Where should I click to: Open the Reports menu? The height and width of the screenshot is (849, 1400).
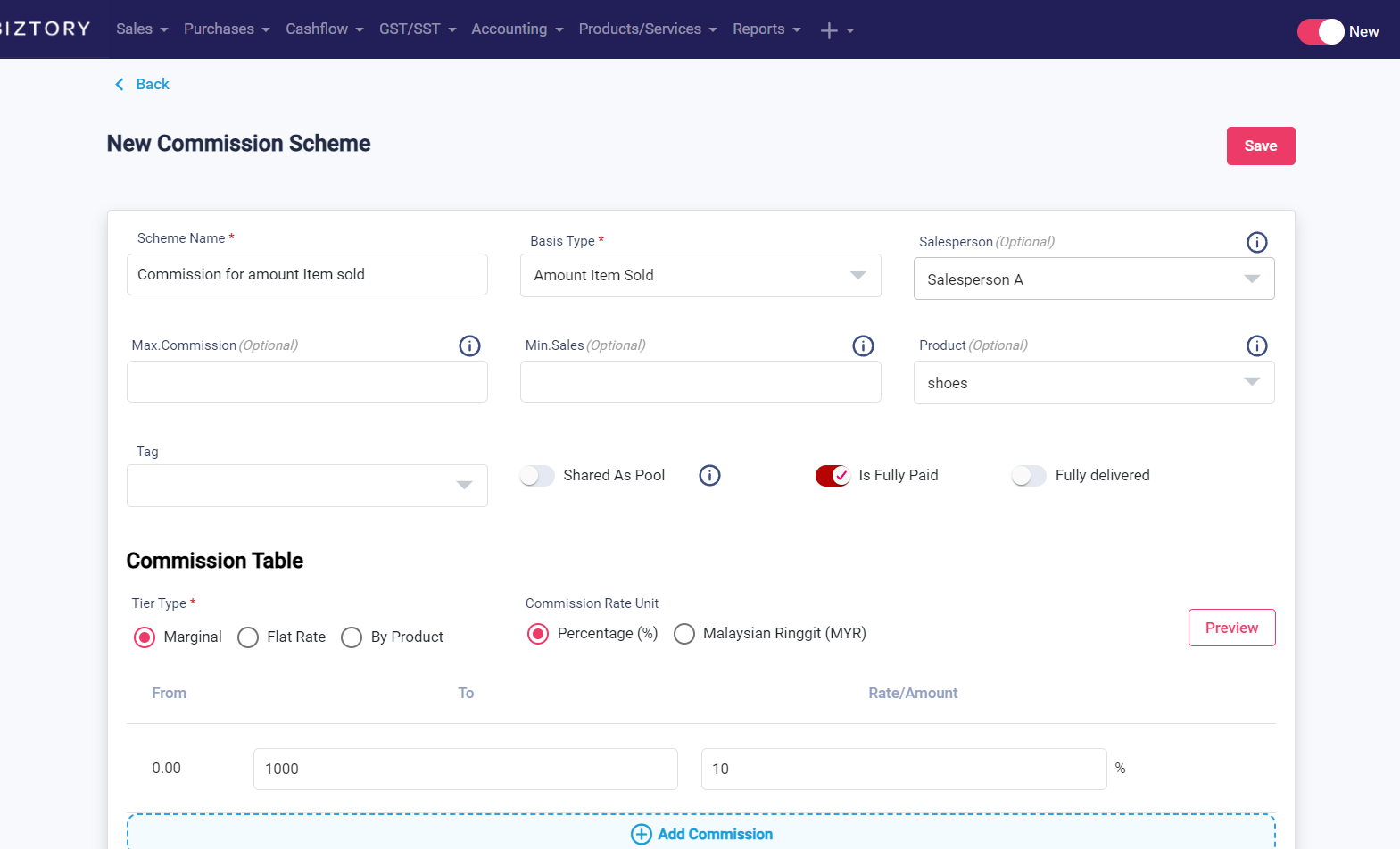pos(766,29)
